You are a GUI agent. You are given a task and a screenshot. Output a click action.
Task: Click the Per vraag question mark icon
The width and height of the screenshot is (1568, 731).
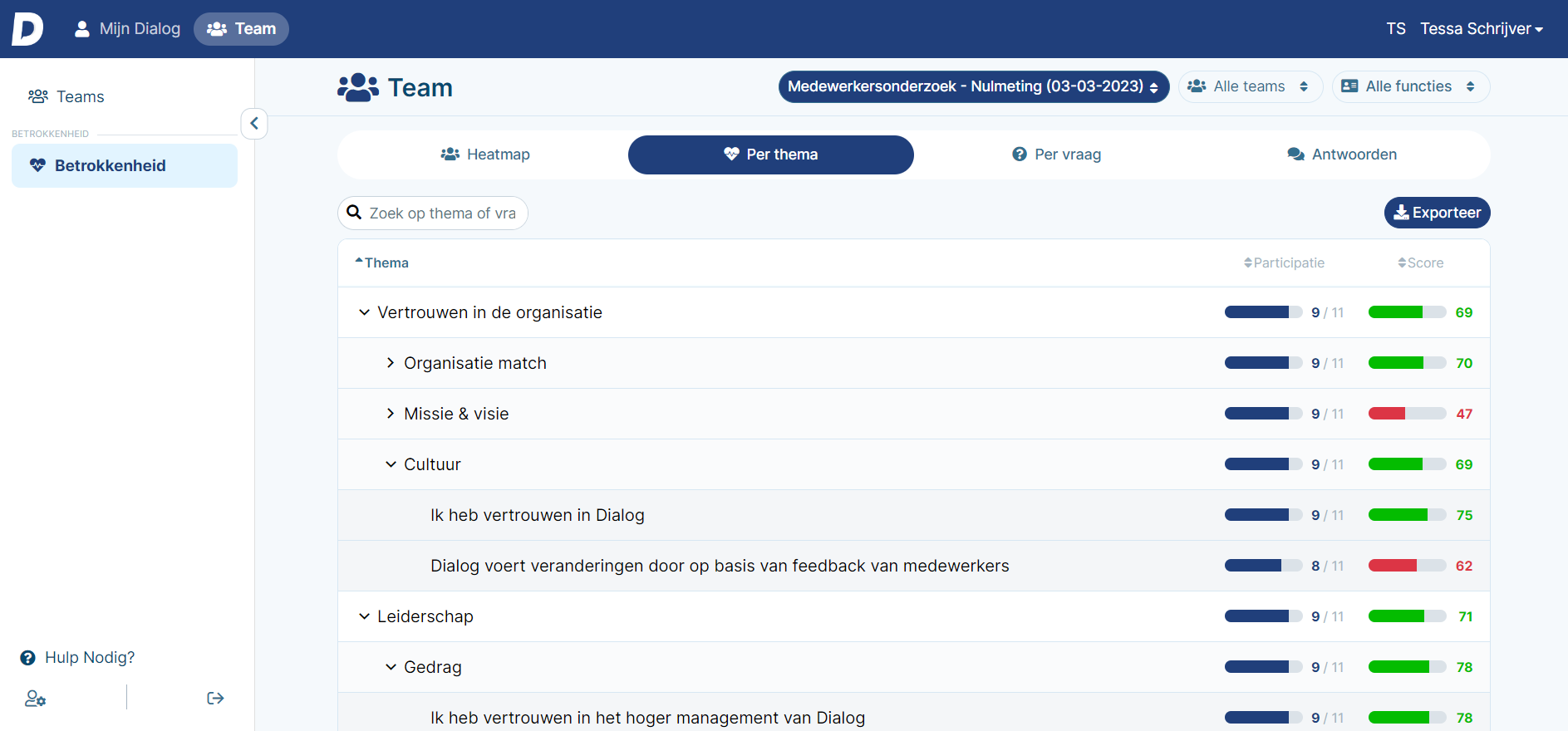1020,155
